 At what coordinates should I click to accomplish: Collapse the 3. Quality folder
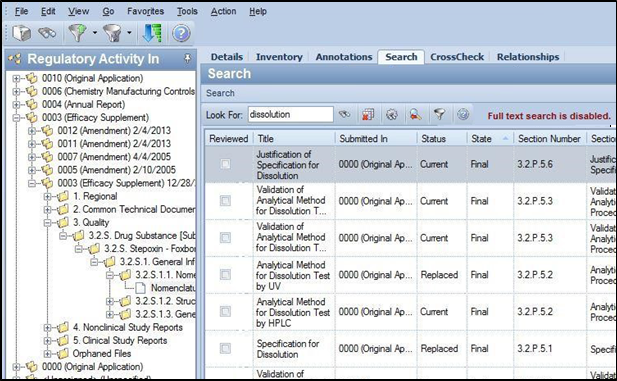47,223
